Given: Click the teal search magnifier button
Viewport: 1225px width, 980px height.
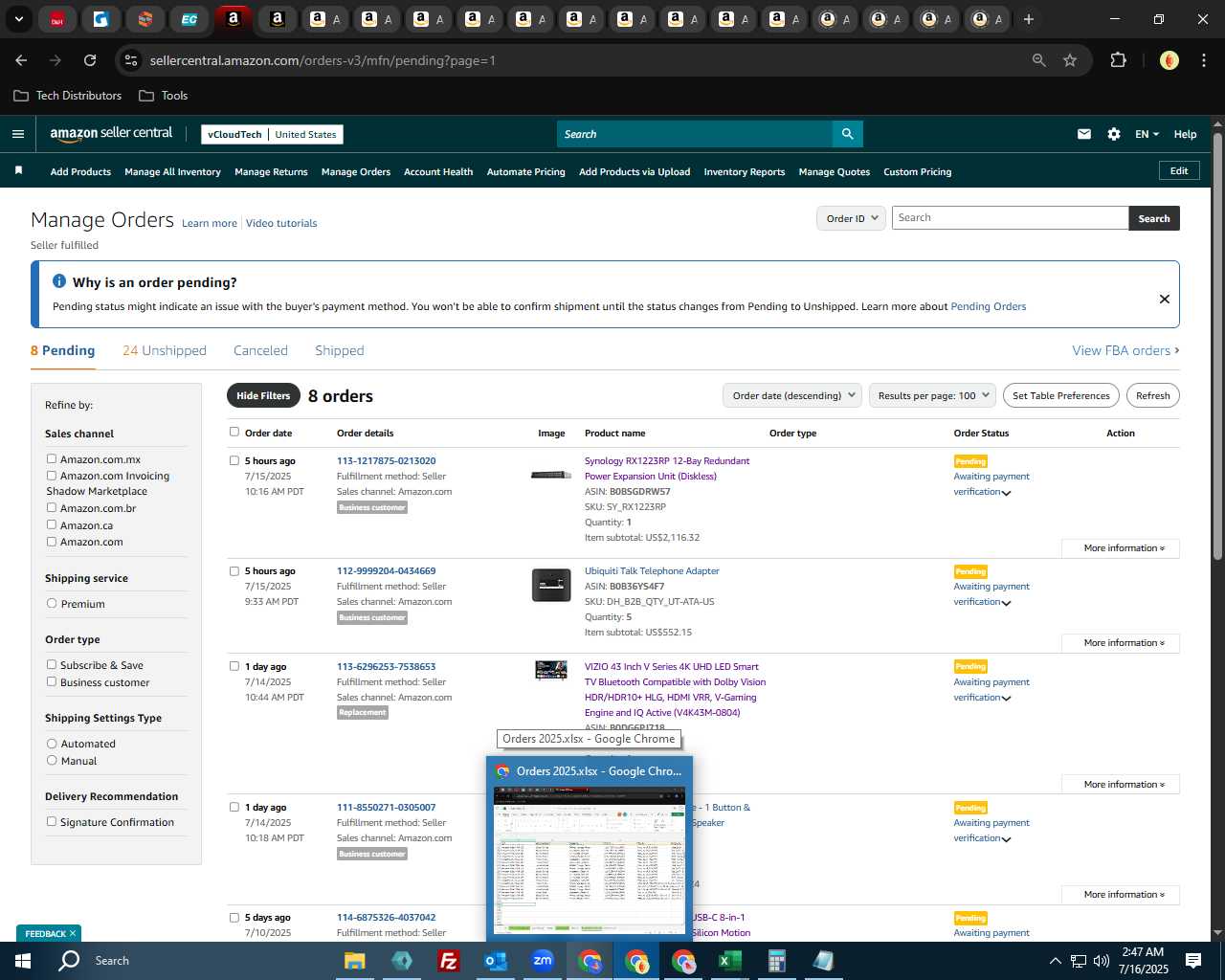Looking at the screenshot, I should (x=847, y=134).
